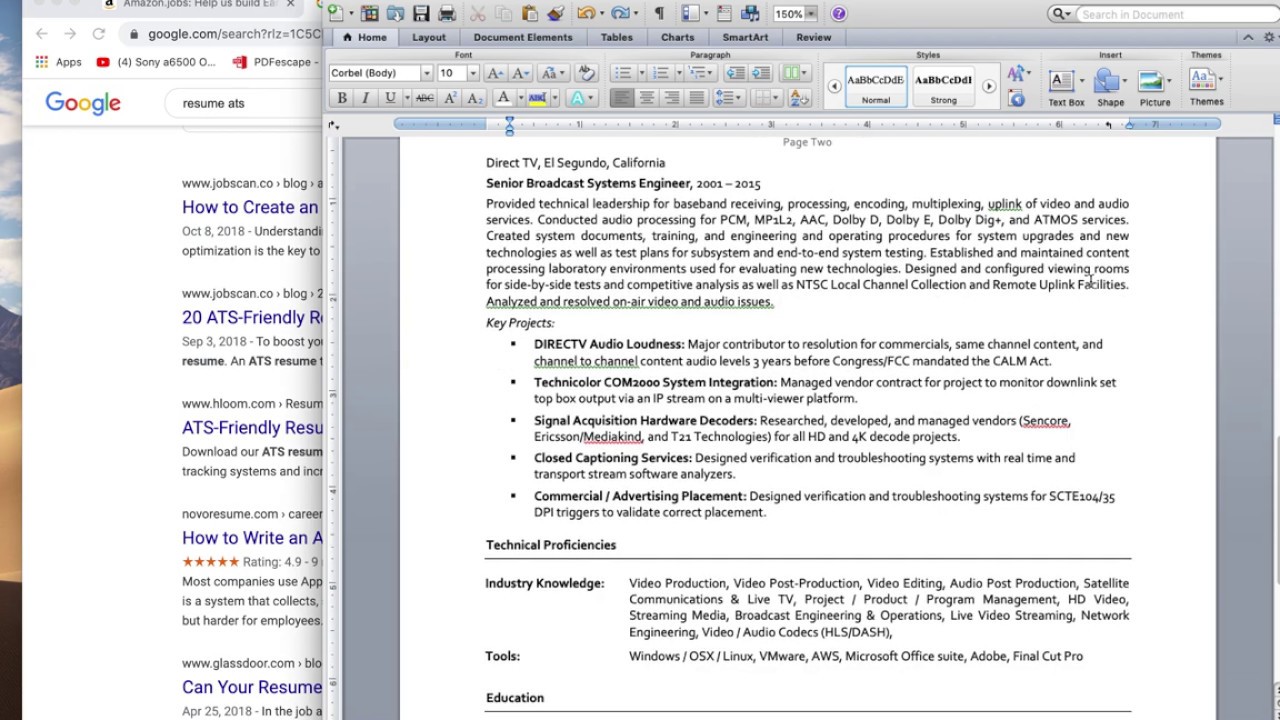This screenshot has height=720, width=1280.
Task: Click the Numbered List icon
Action: tap(660, 73)
